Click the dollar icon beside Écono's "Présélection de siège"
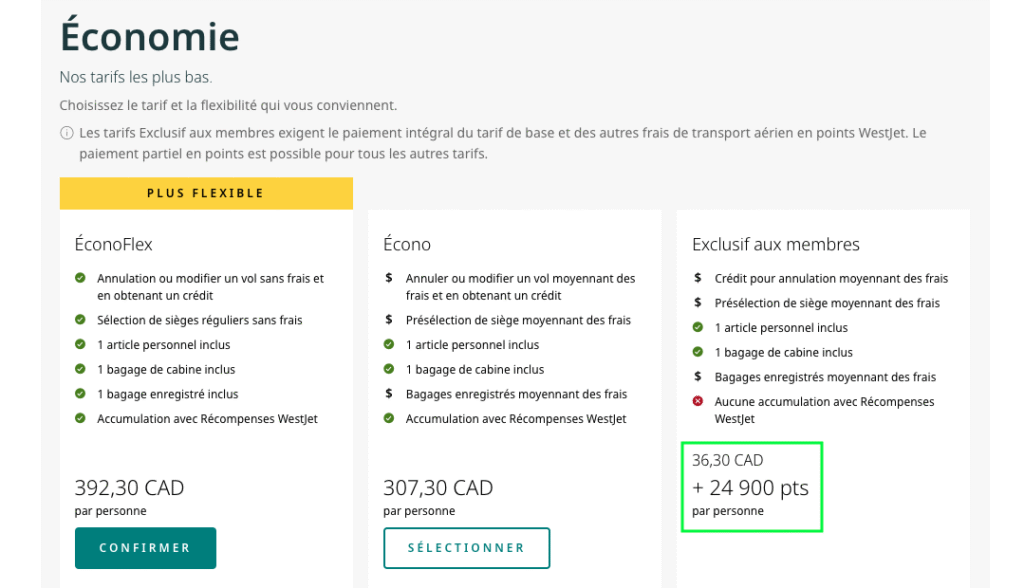The width and height of the screenshot is (1024, 588). tap(389, 320)
